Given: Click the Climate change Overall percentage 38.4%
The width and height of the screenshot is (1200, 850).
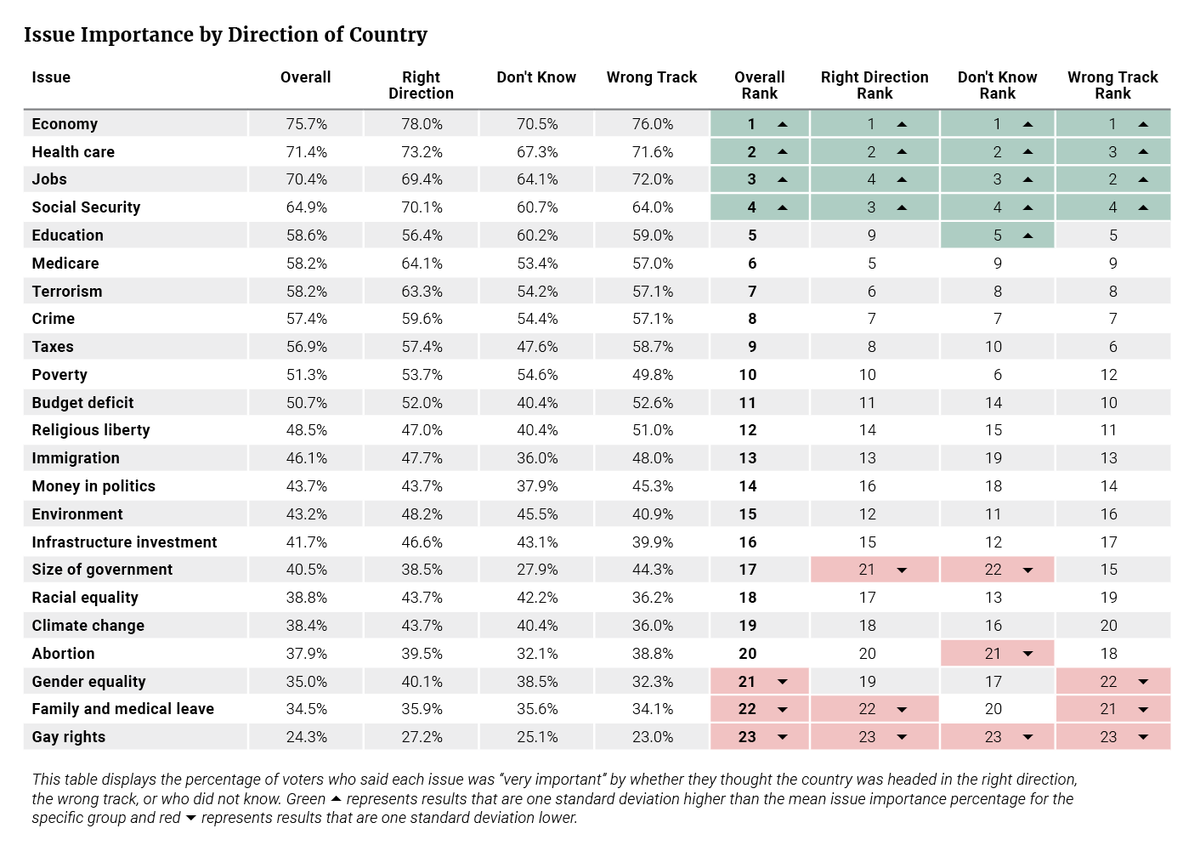Looking at the screenshot, I should pyautogui.click(x=305, y=626).
